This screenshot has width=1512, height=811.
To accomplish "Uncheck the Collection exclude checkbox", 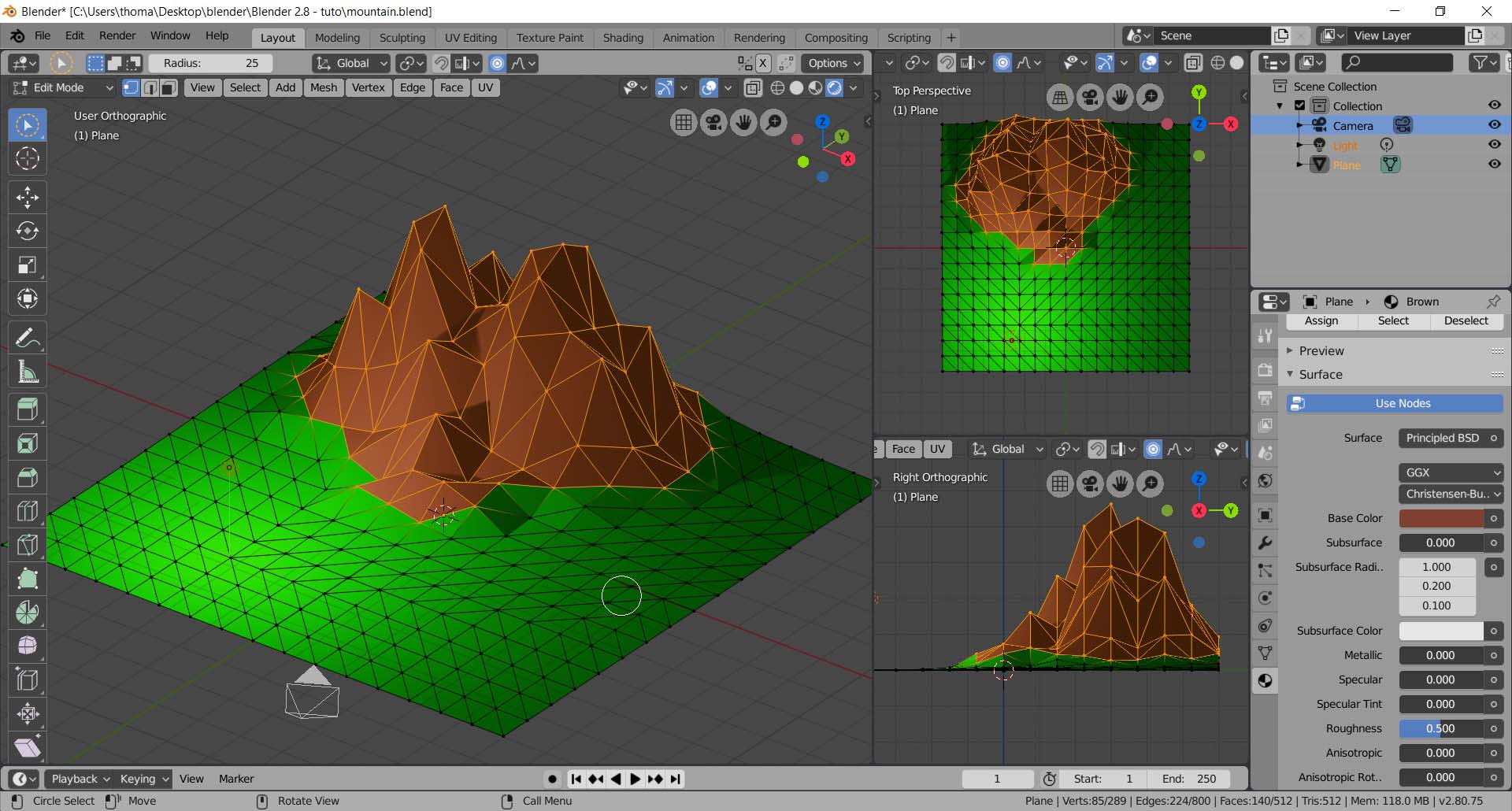I will click(x=1300, y=106).
